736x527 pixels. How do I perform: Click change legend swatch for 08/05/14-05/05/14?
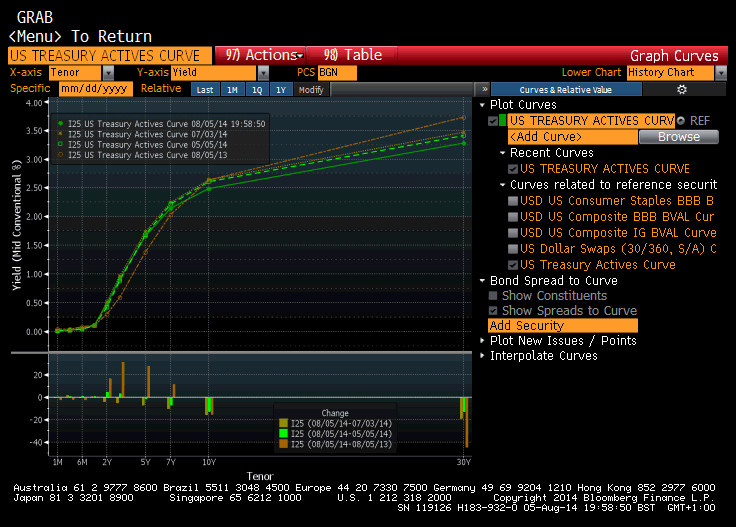pyautogui.click(x=284, y=434)
